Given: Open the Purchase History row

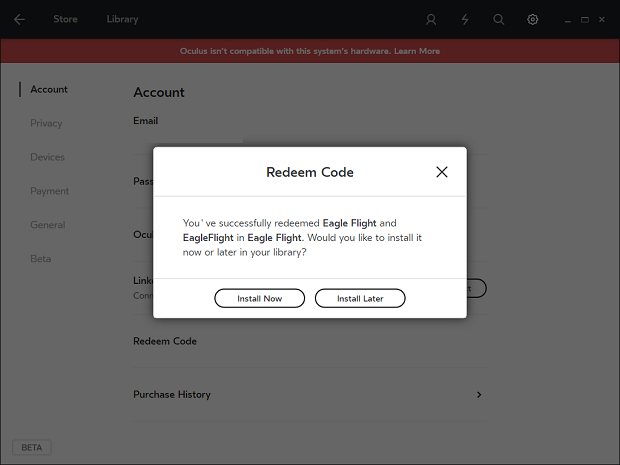Looking at the screenshot, I should coord(310,394).
